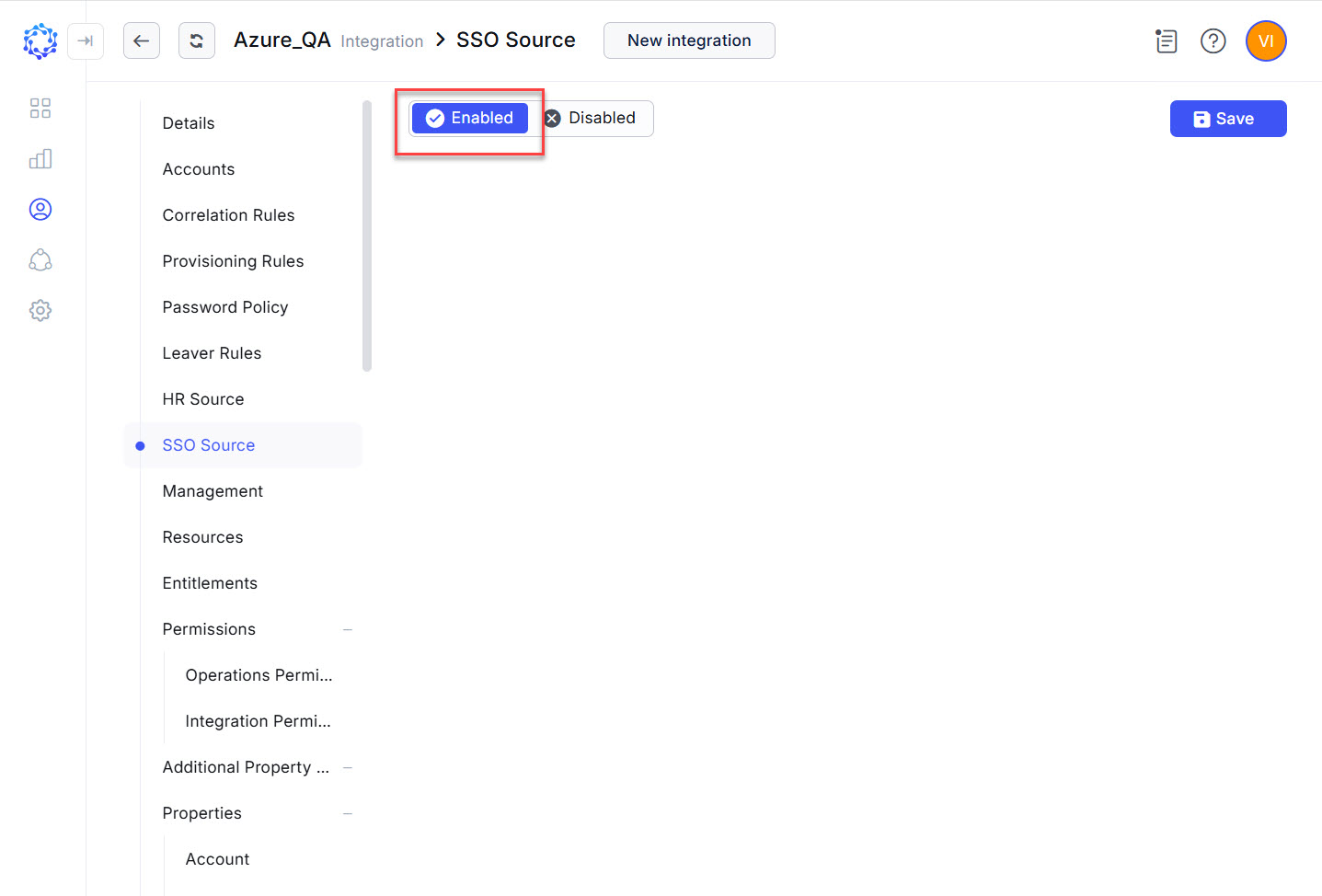Image resolution: width=1322 pixels, height=896 pixels.
Task: Collapse the Additional Property section
Action: [347, 766]
